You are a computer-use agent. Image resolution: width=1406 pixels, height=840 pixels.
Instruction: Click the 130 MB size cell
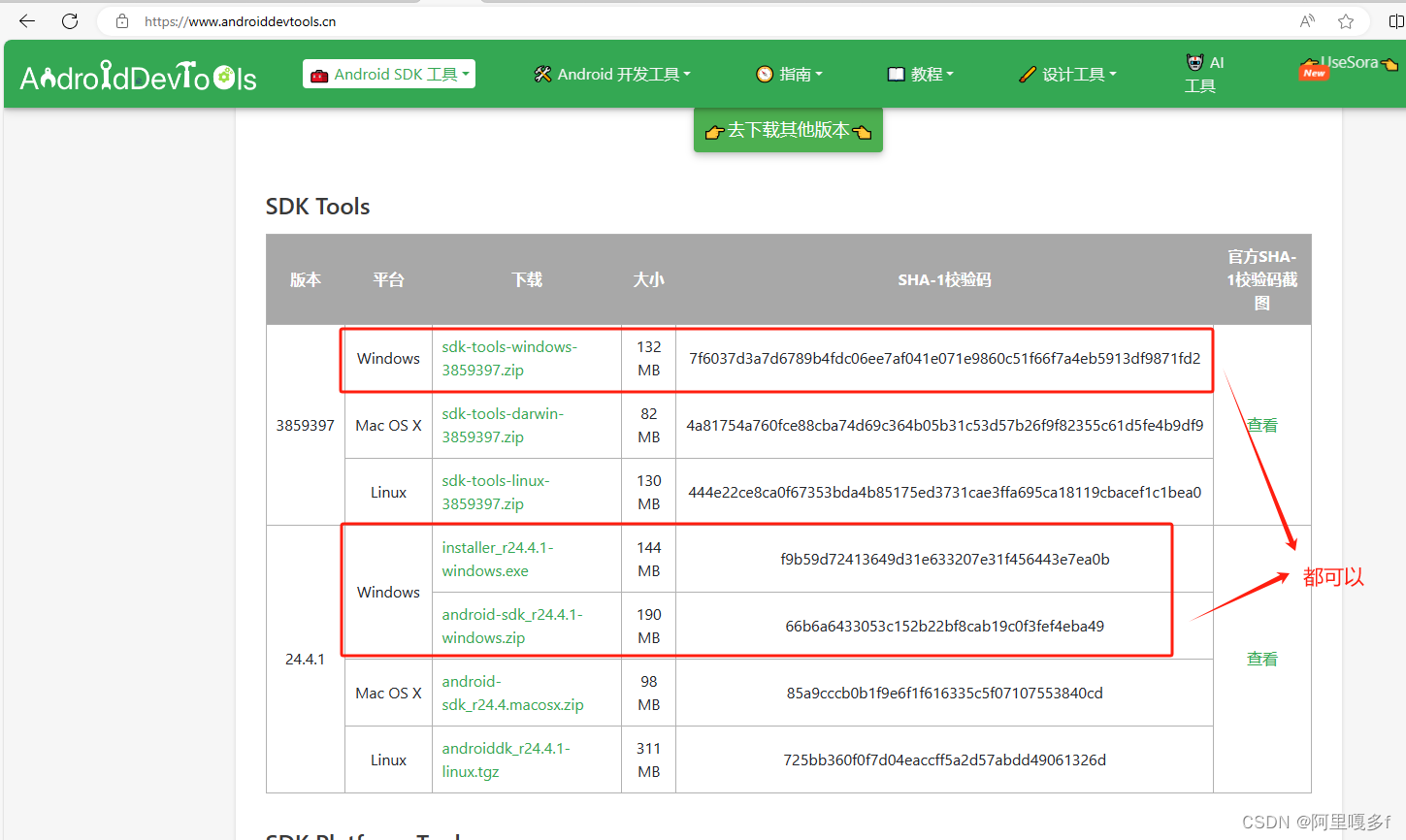point(648,492)
